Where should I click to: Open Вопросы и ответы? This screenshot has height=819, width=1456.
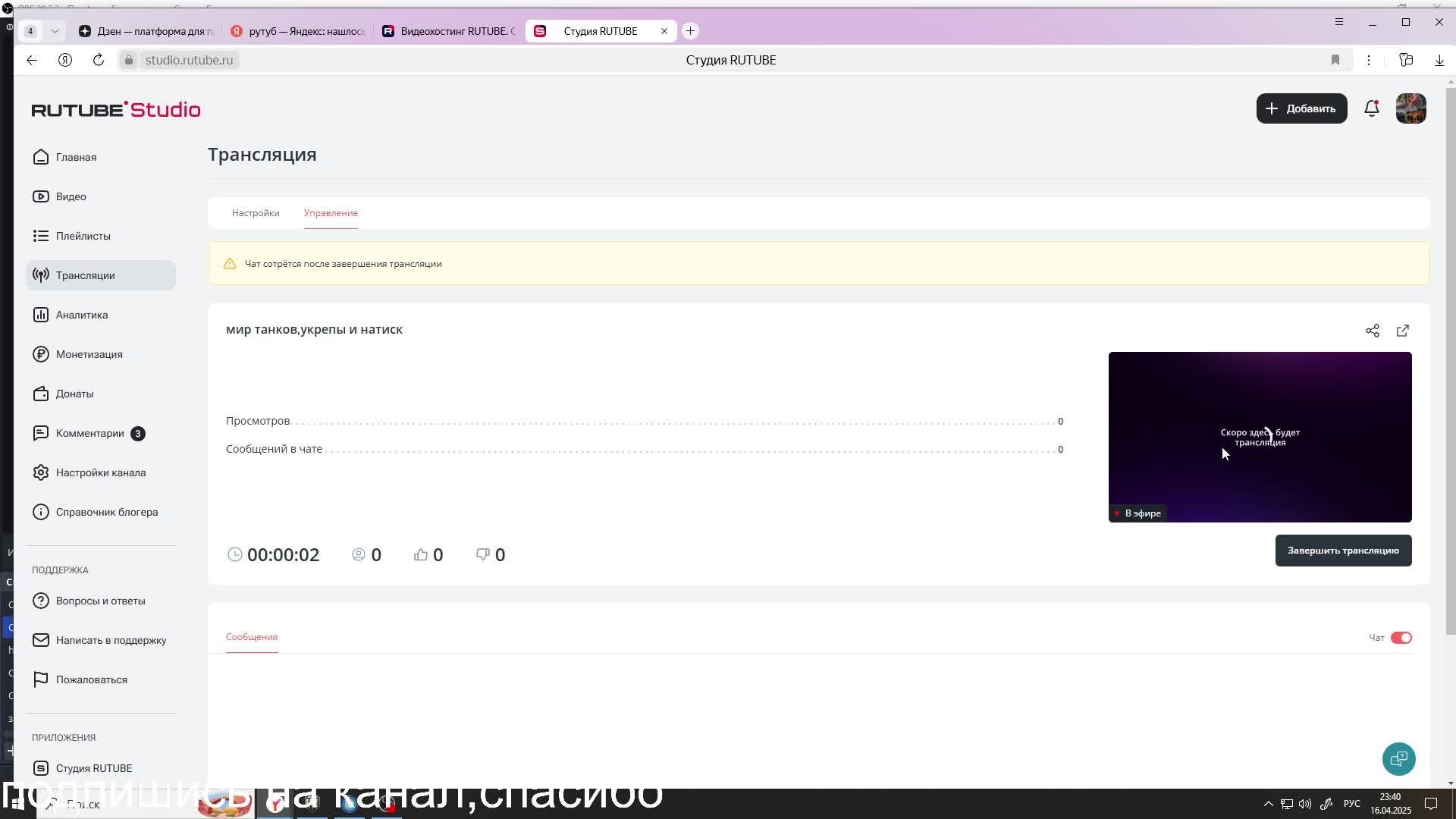click(101, 601)
